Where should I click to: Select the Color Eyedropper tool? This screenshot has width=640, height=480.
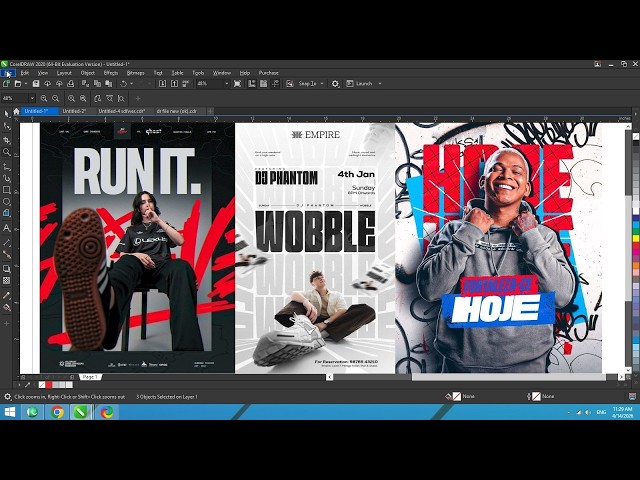[x=7, y=295]
